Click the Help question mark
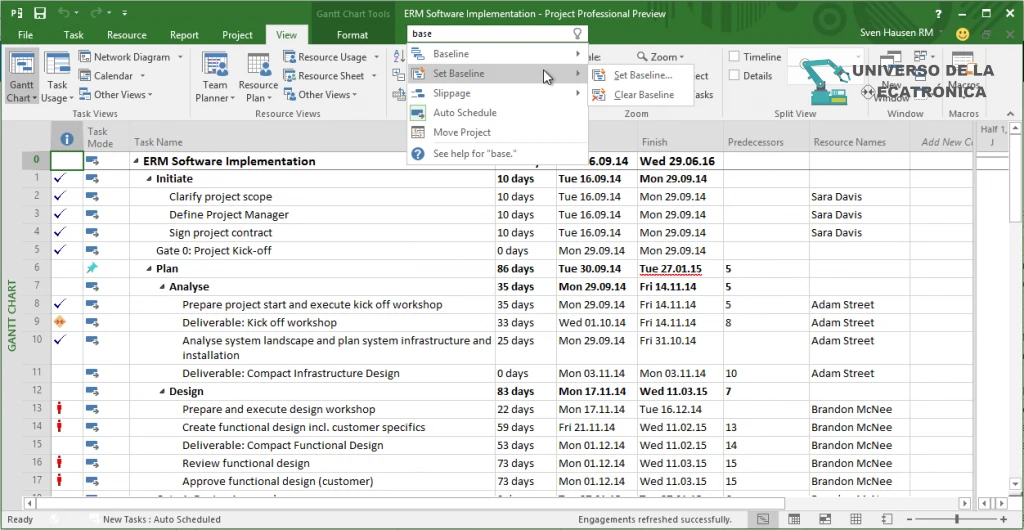 point(938,13)
